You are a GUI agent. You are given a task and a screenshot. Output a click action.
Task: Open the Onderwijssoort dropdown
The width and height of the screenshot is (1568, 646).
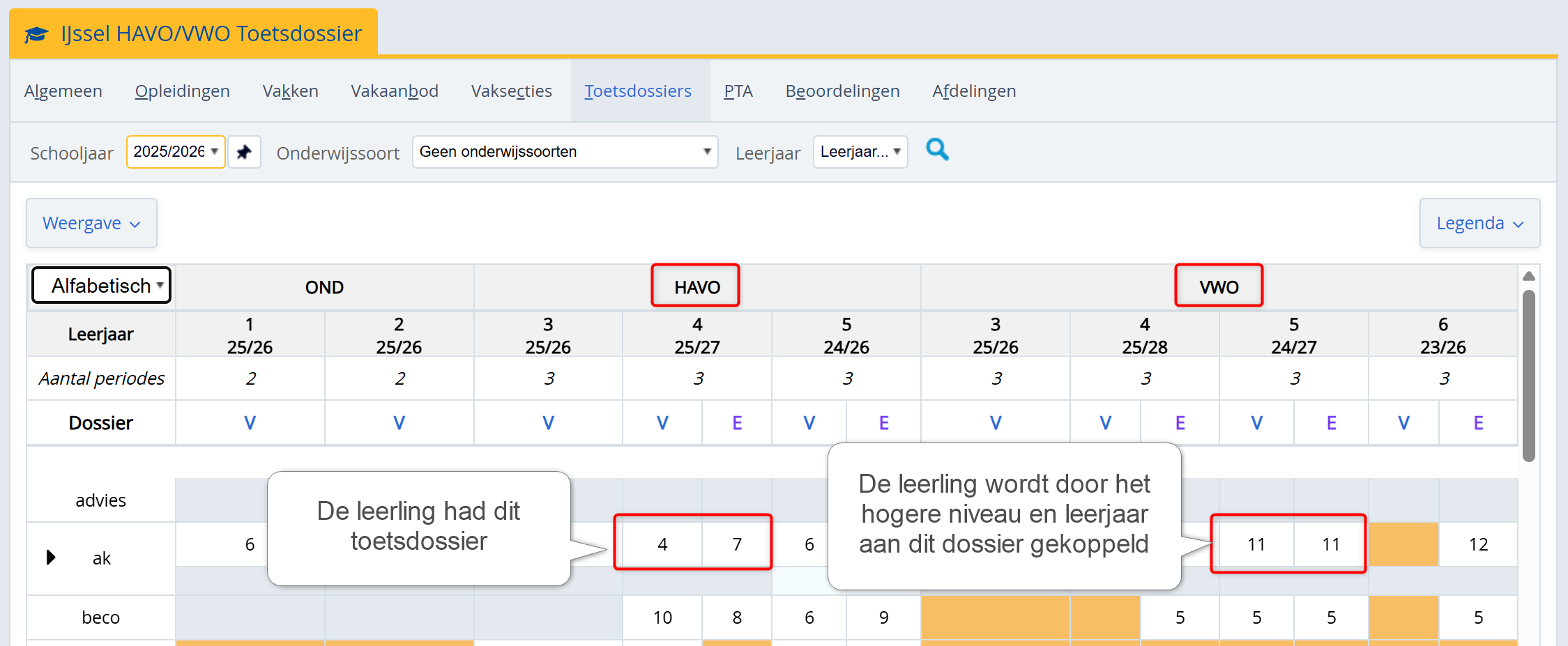[565, 152]
